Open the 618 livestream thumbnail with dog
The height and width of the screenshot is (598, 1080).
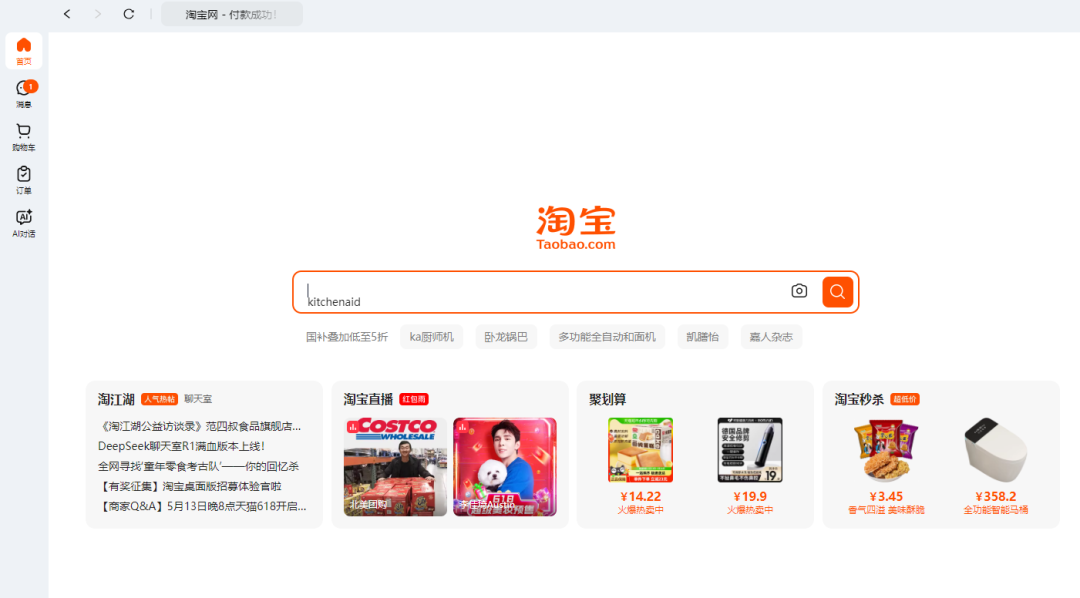point(505,466)
